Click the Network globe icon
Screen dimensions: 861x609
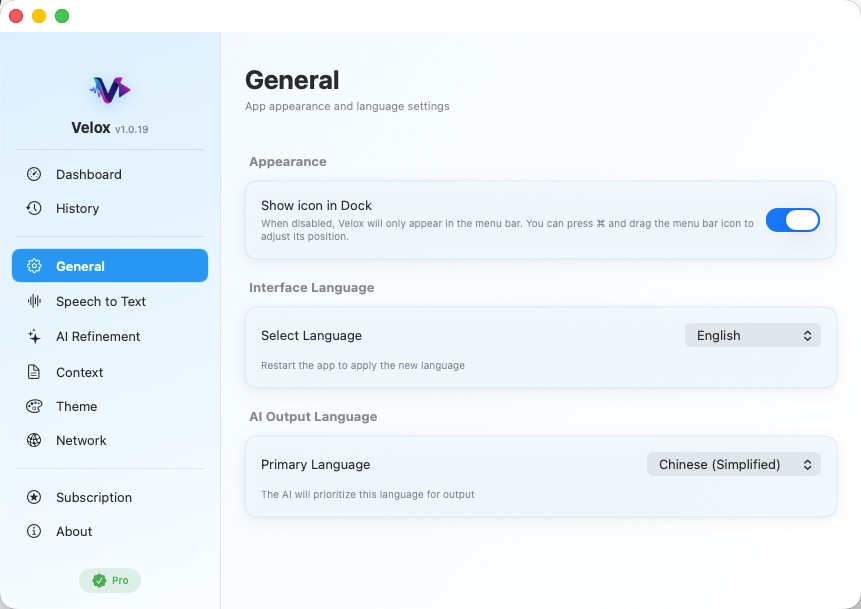(x=33, y=440)
